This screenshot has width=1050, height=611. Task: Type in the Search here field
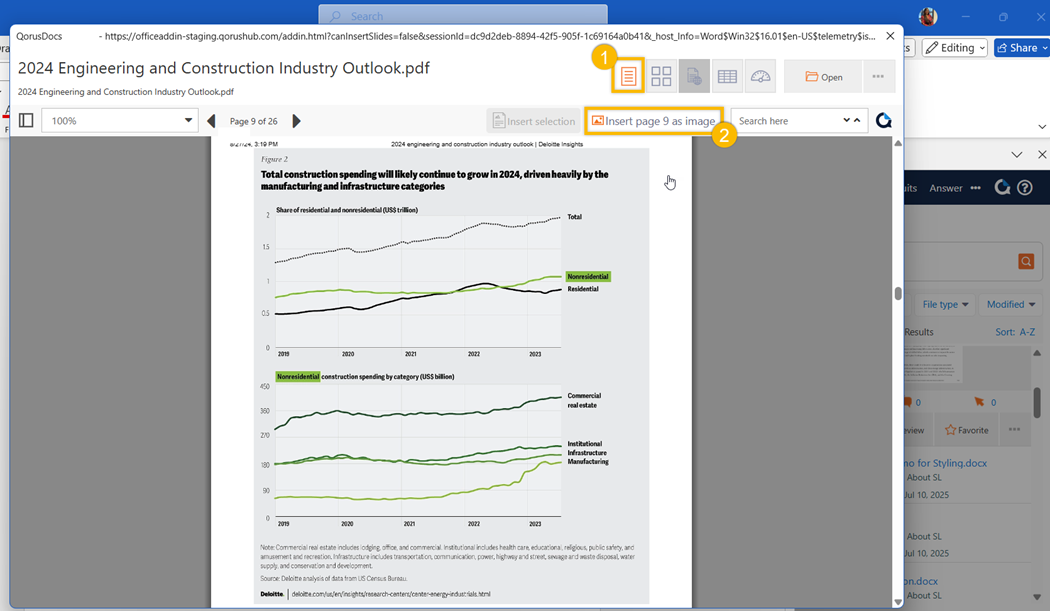(786, 121)
